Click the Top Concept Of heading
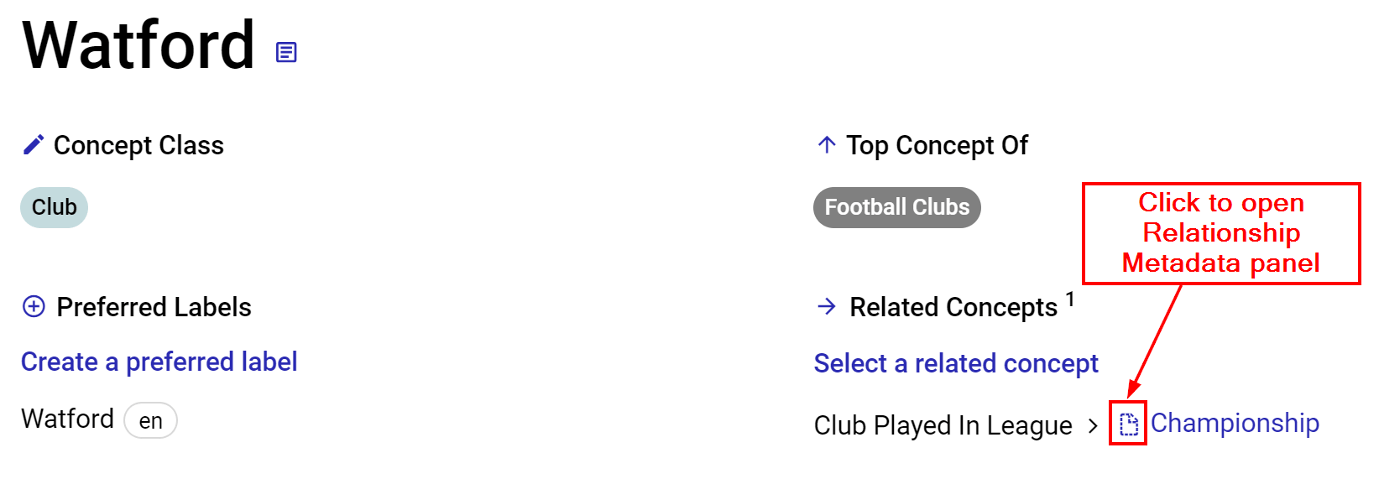Screen dimensions: 1380x480 coord(937,145)
